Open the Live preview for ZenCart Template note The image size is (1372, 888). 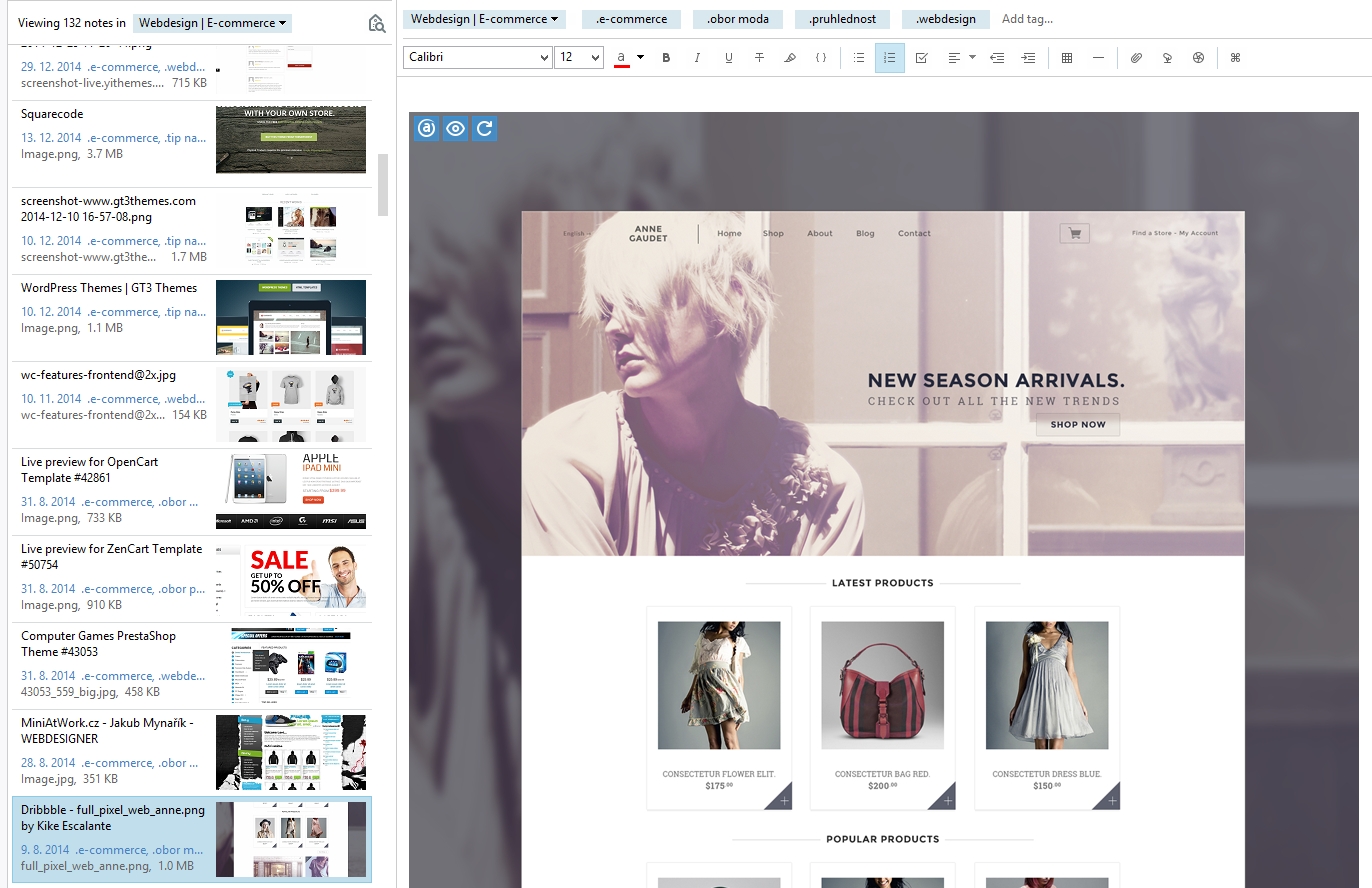pyautogui.click(x=191, y=578)
